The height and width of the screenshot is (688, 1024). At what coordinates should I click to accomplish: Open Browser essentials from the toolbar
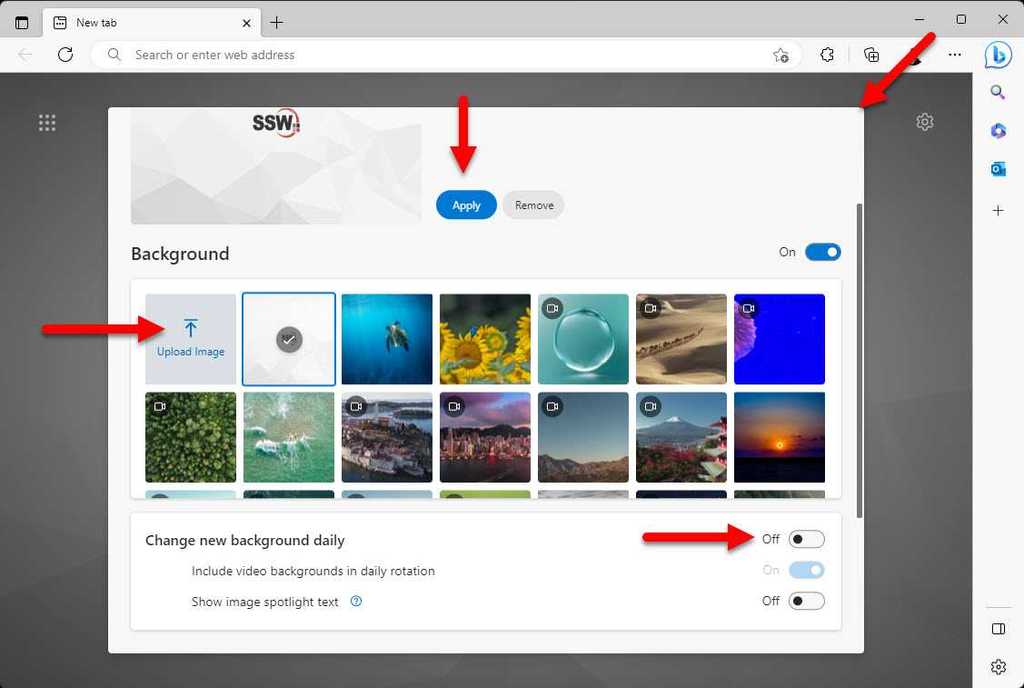(827, 55)
